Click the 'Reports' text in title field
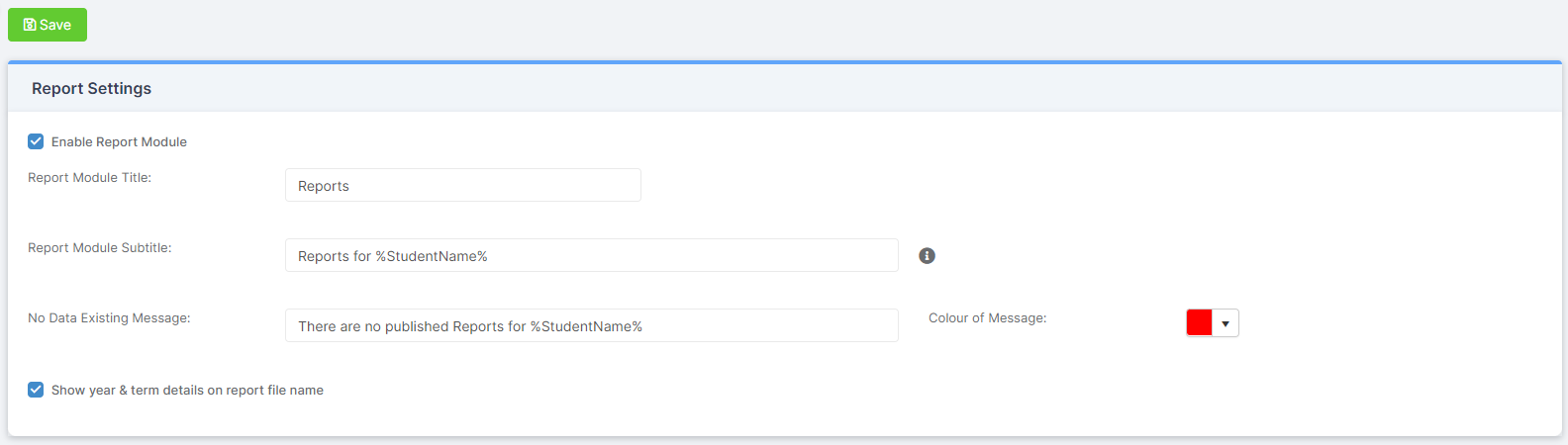The width and height of the screenshot is (1568, 445). pyautogui.click(x=324, y=186)
